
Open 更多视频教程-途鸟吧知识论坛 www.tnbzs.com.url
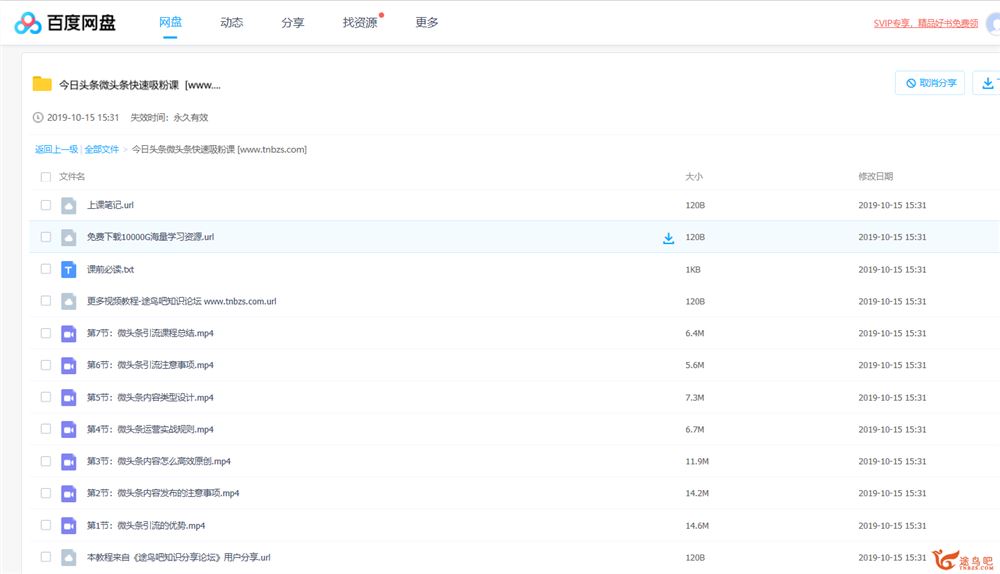[182, 301]
